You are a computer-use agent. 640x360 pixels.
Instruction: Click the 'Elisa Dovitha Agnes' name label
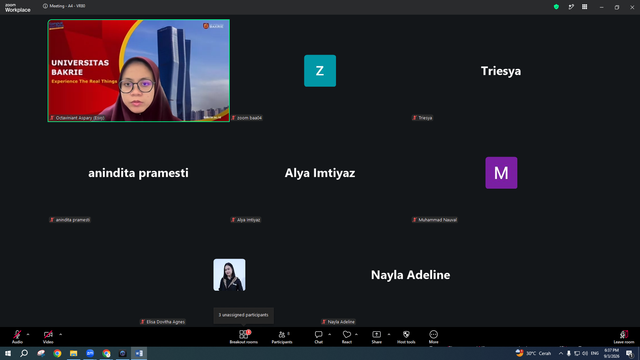click(162, 322)
